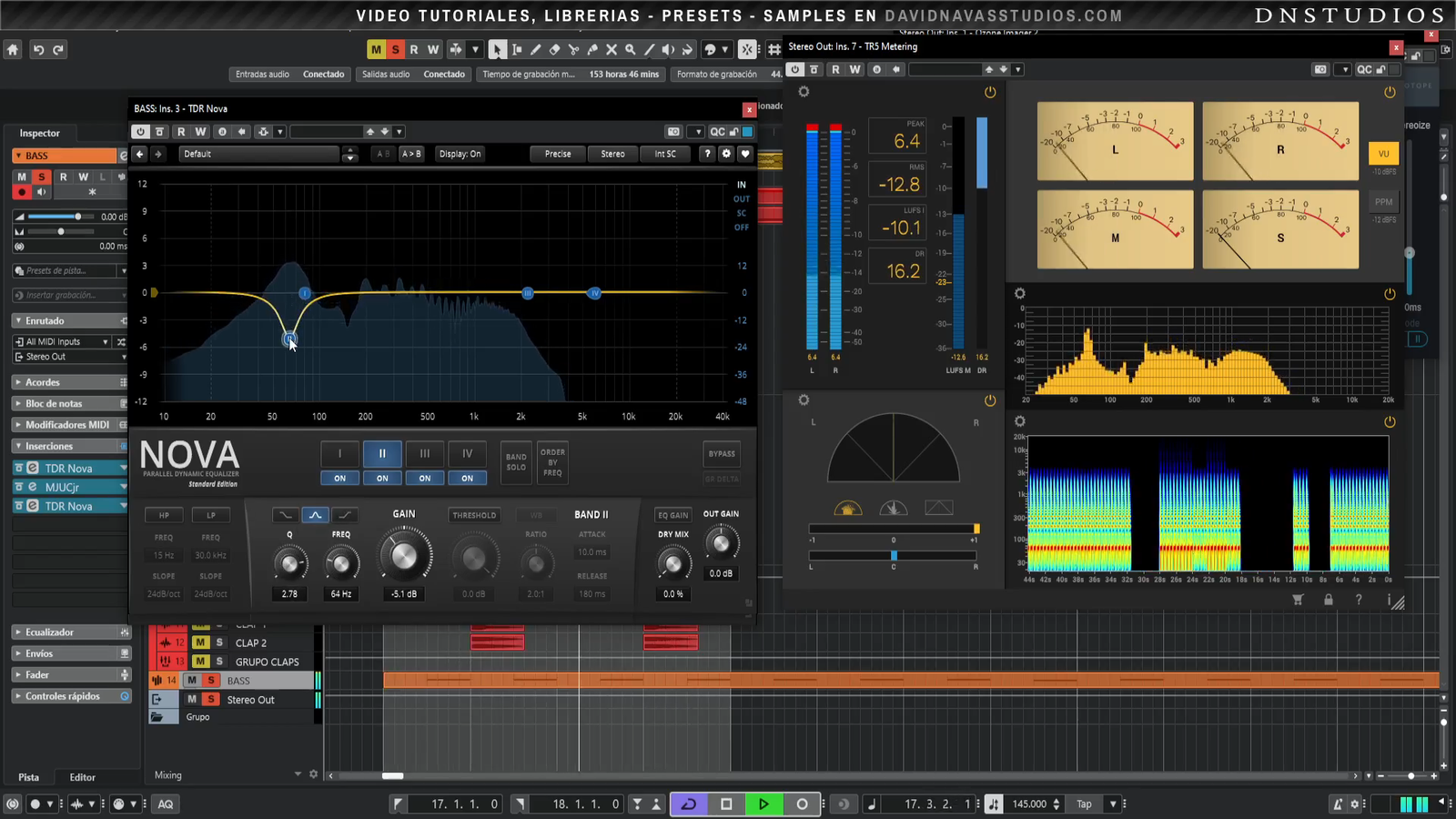Toggle Band III ON switch
This screenshot has height=819, width=1456.
click(424, 478)
